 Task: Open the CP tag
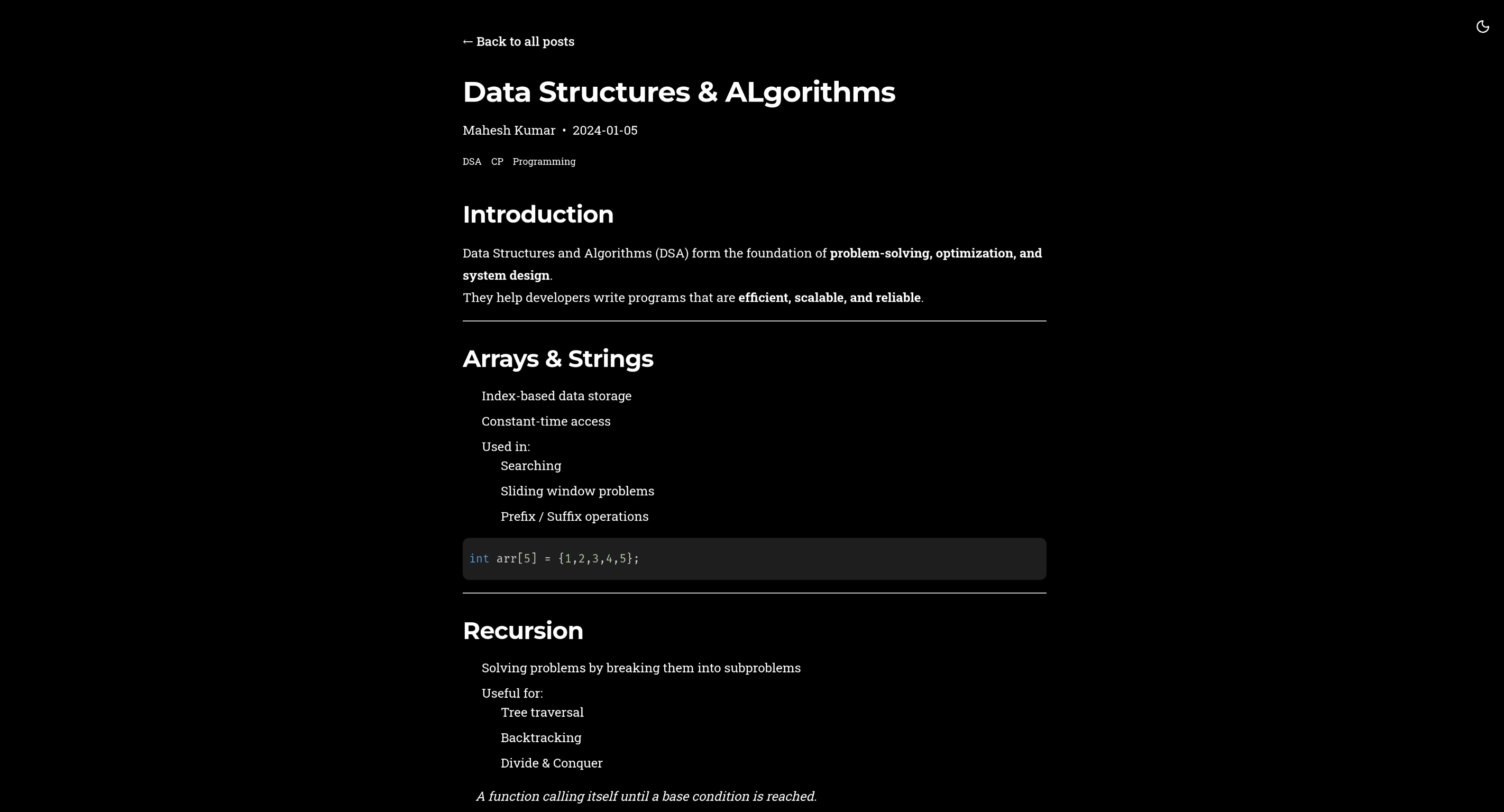coord(497,162)
